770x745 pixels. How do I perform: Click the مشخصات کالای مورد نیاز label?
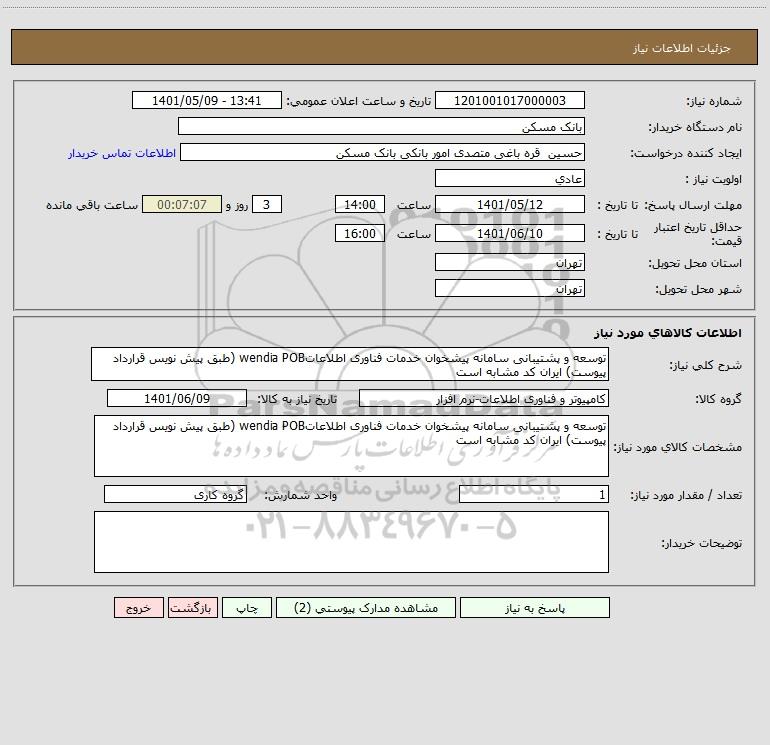(678, 447)
